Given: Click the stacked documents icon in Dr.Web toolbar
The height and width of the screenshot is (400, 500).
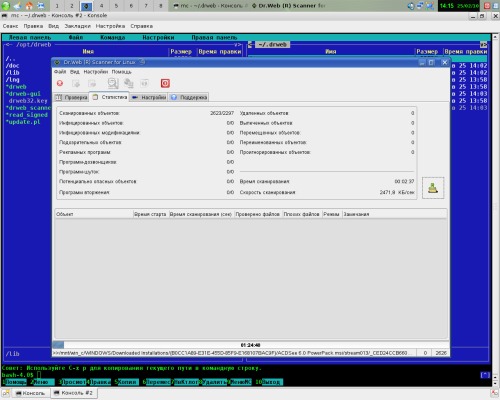Looking at the screenshot, I should [x=129, y=83].
